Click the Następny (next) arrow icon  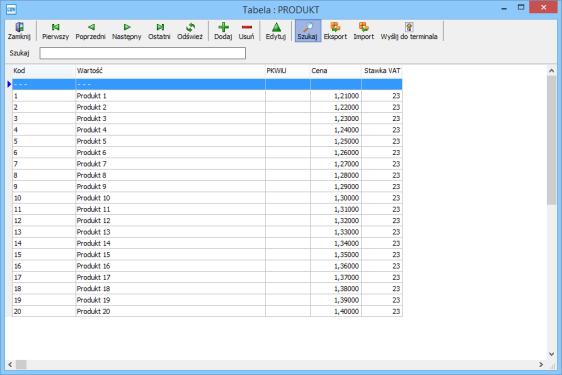click(127, 27)
